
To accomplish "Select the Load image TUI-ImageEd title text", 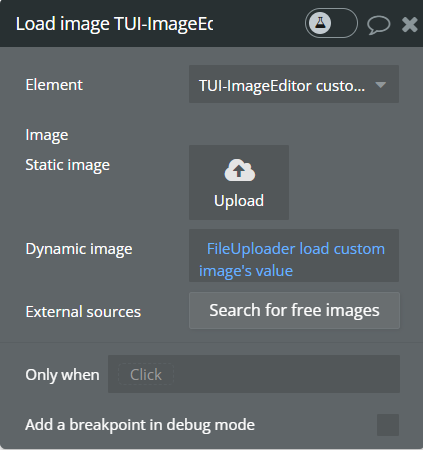I will pos(114,24).
